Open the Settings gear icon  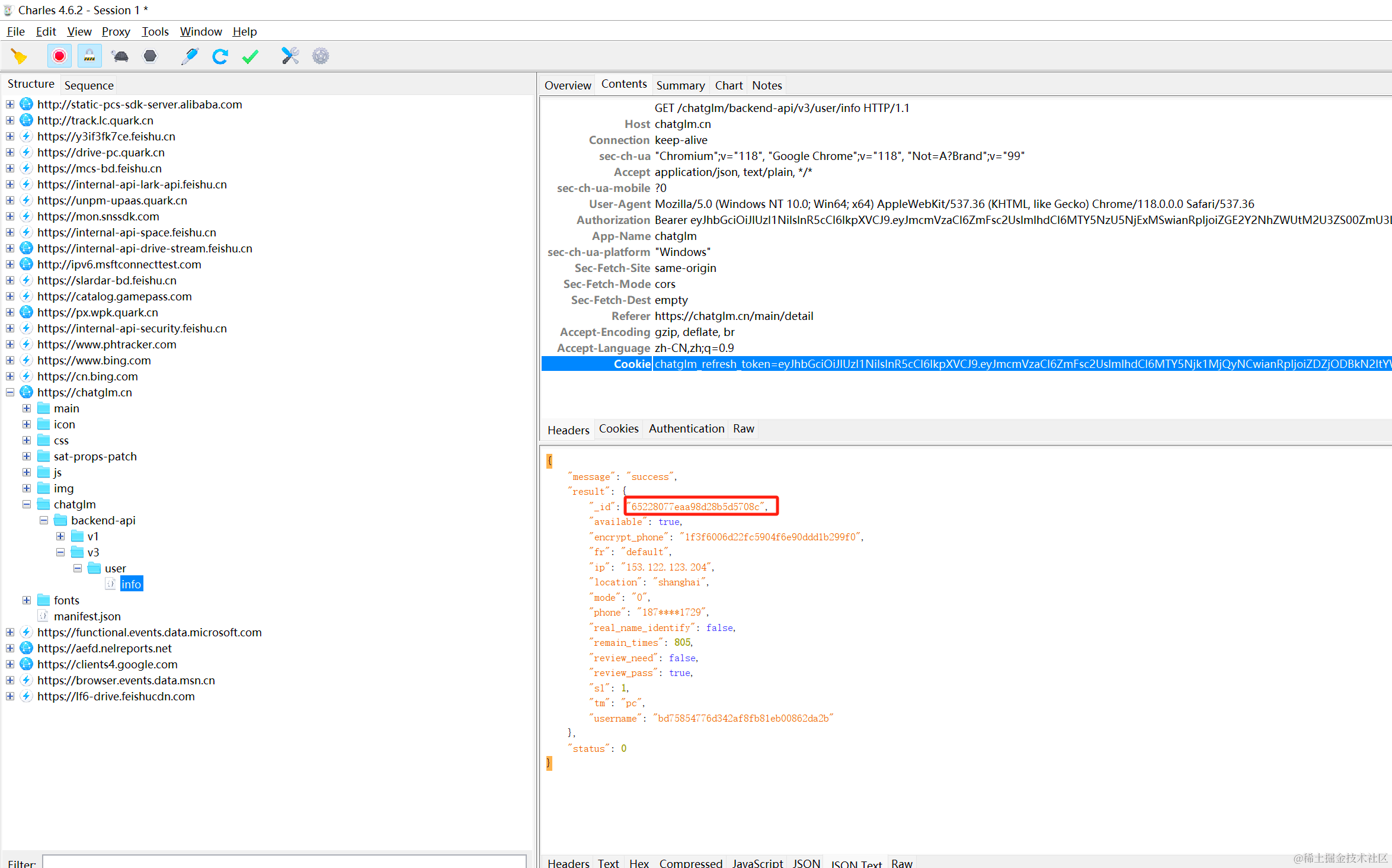321,56
